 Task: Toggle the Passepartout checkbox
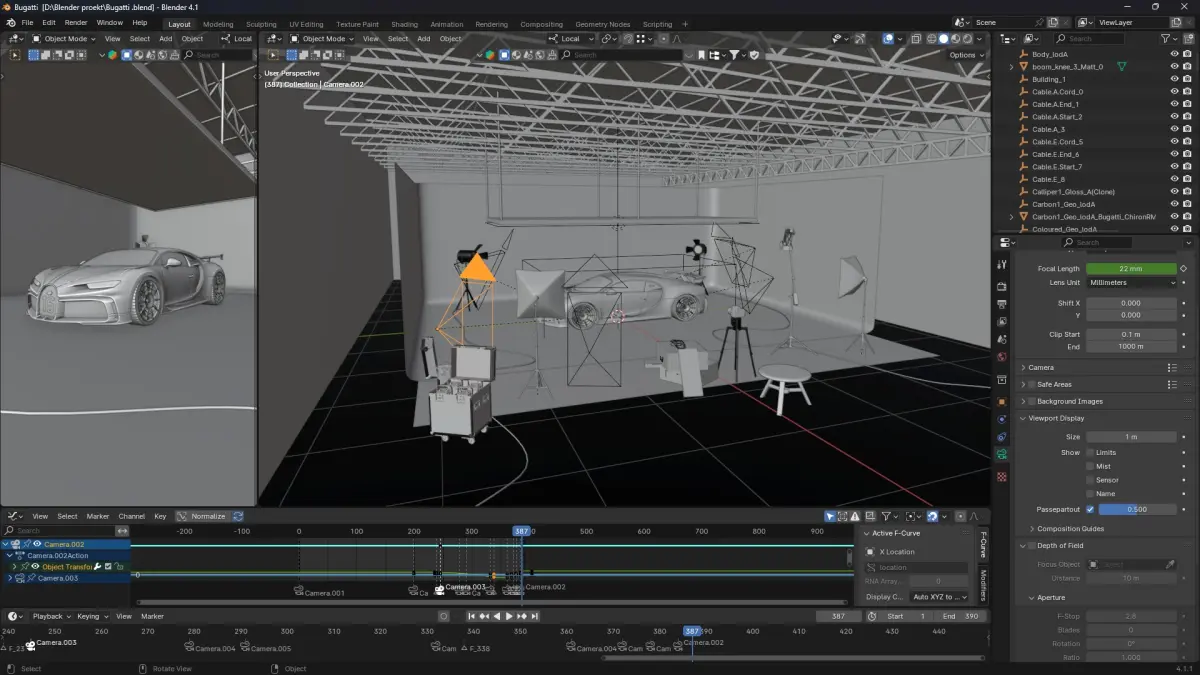tap(1090, 509)
